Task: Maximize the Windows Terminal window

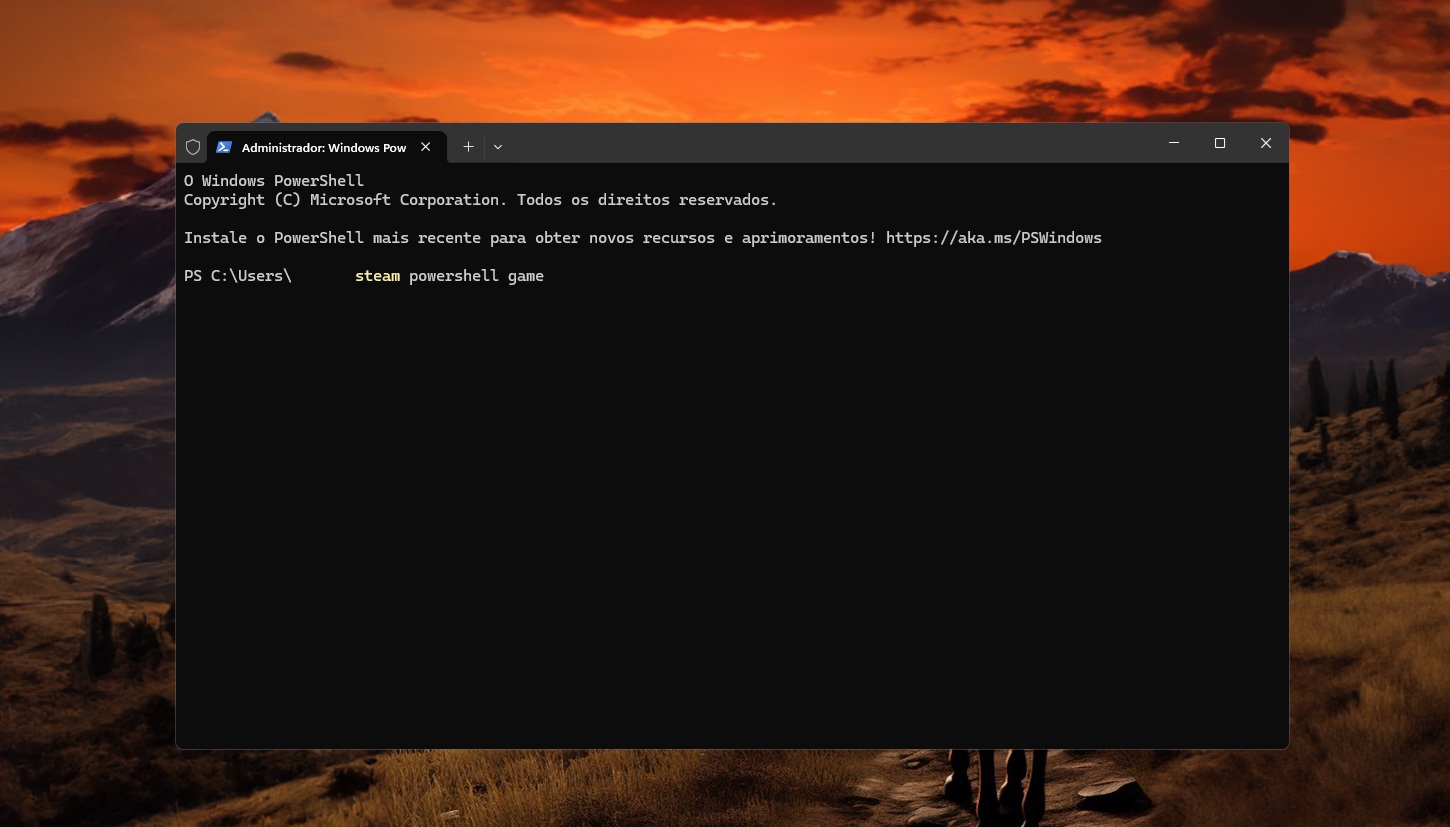Action: point(1219,143)
